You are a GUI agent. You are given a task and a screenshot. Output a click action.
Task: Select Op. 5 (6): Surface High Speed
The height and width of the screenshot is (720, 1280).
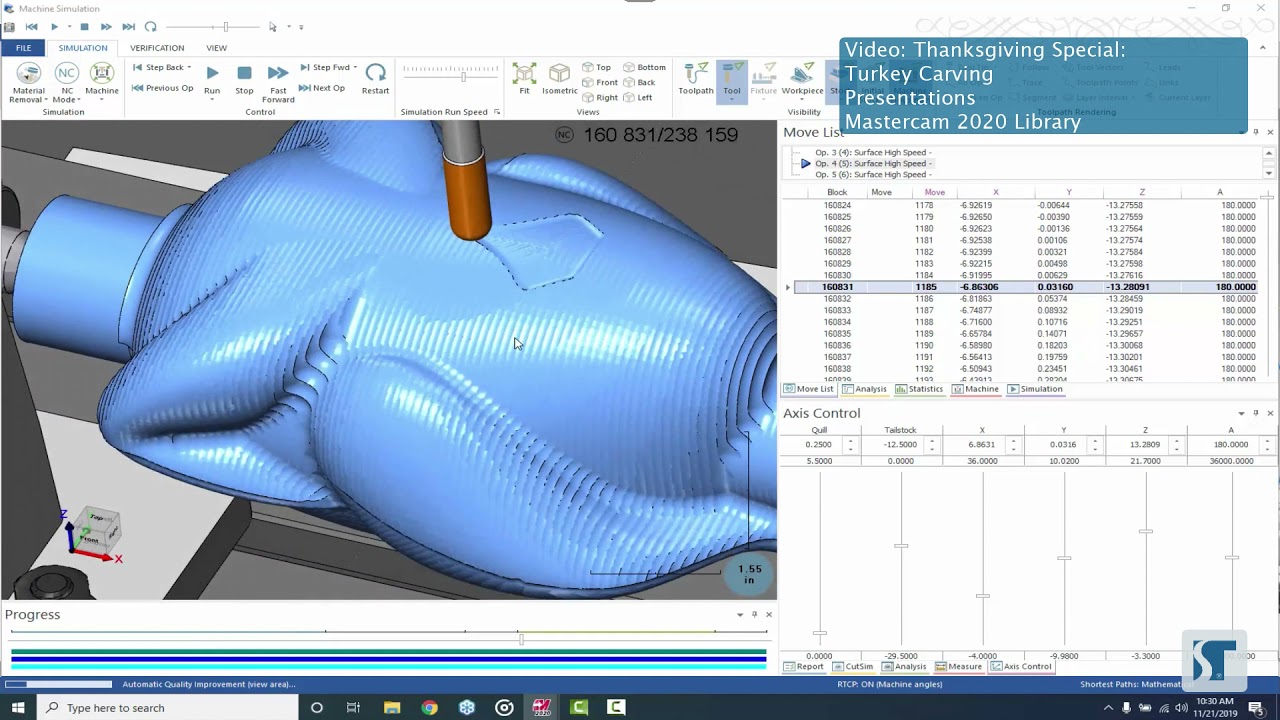click(873, 174)
